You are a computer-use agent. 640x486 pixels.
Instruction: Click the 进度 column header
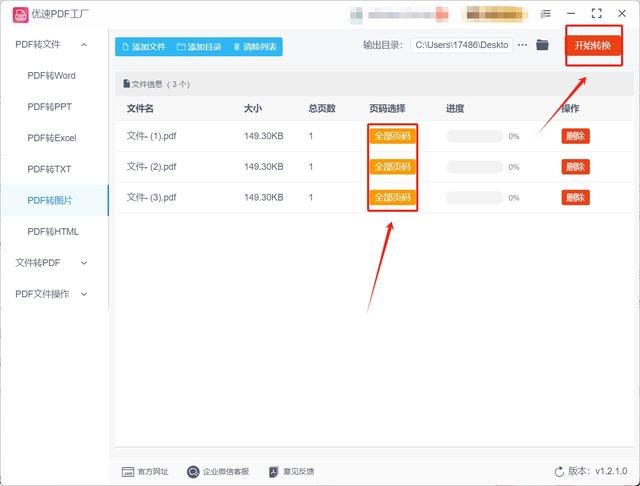click(x=455, y=109)
